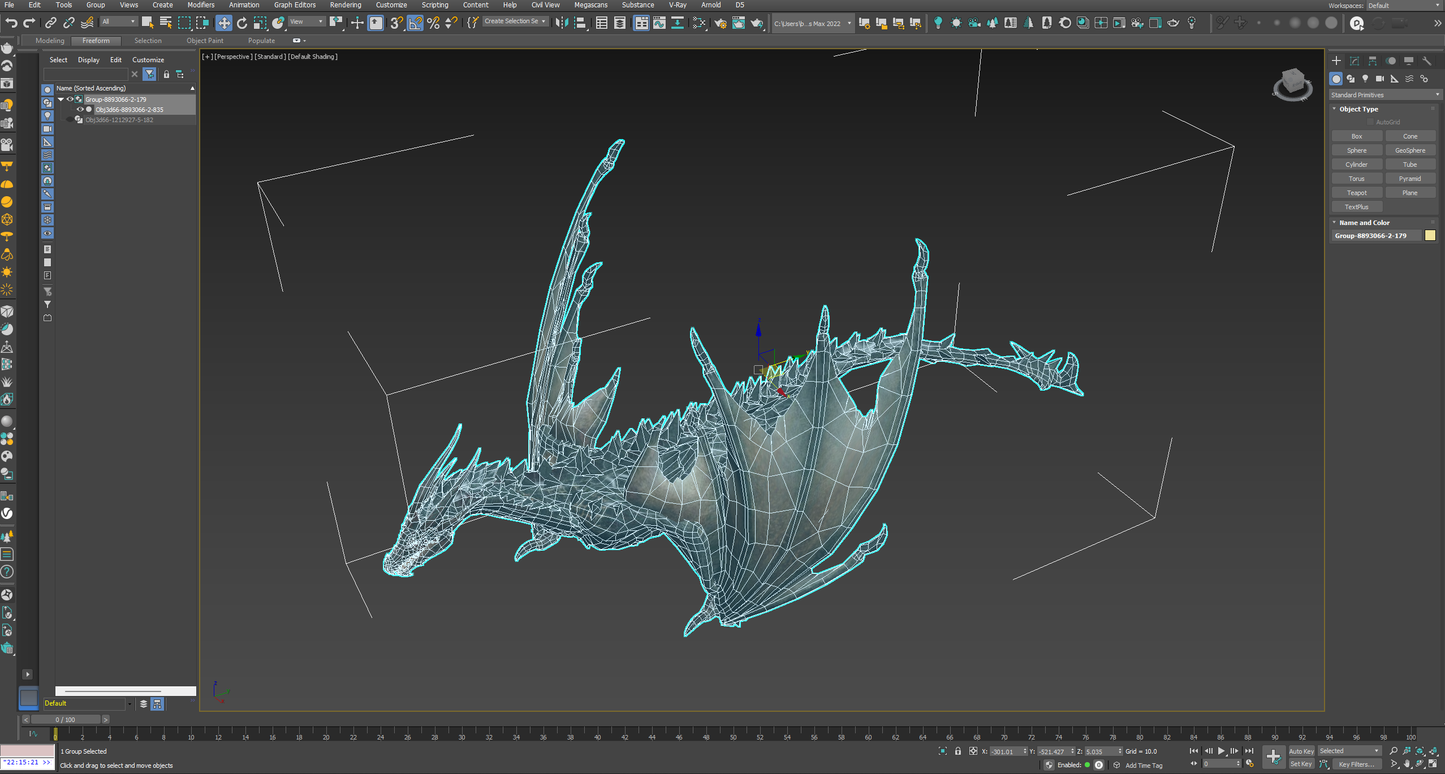1445x774 pixels.
Task: Activate Select and Rotate tool
Action: tap(242, 22)
